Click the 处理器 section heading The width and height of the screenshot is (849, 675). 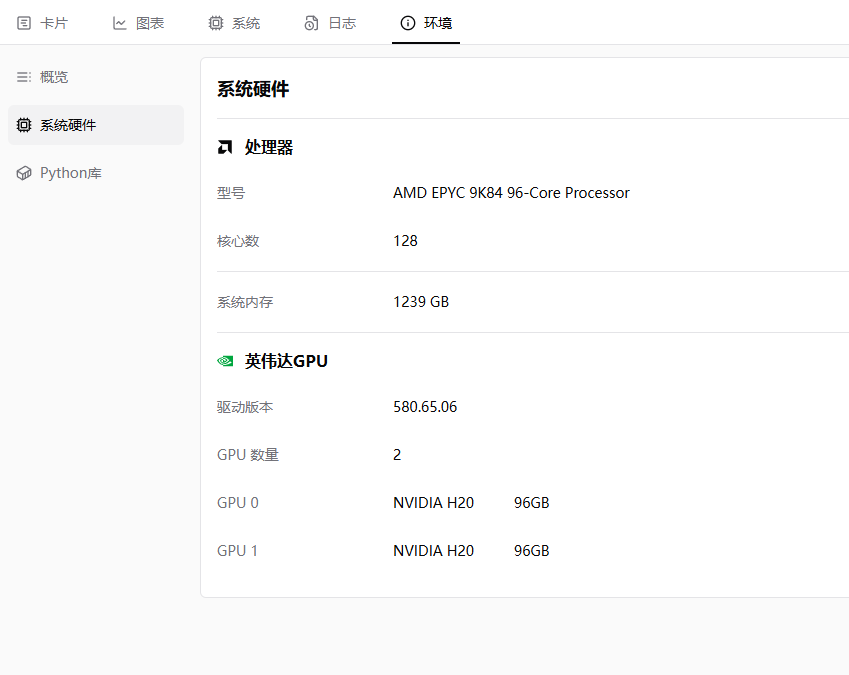[x=269, y=147]
